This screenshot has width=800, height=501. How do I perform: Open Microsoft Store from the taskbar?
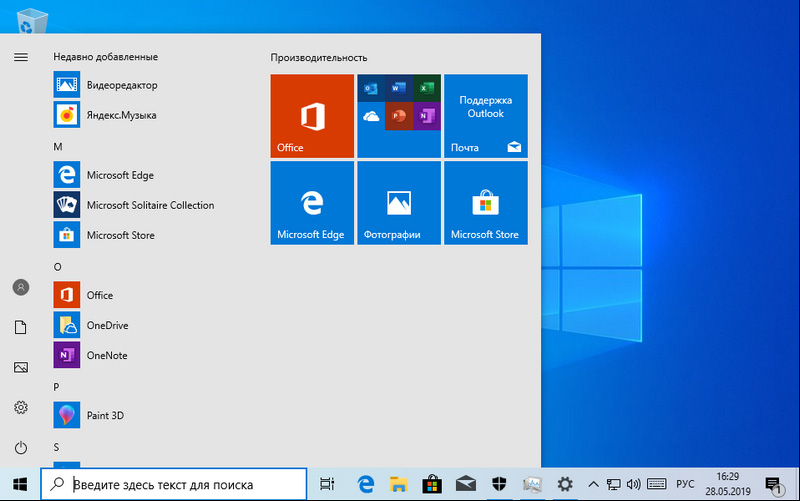coord(432,484)
